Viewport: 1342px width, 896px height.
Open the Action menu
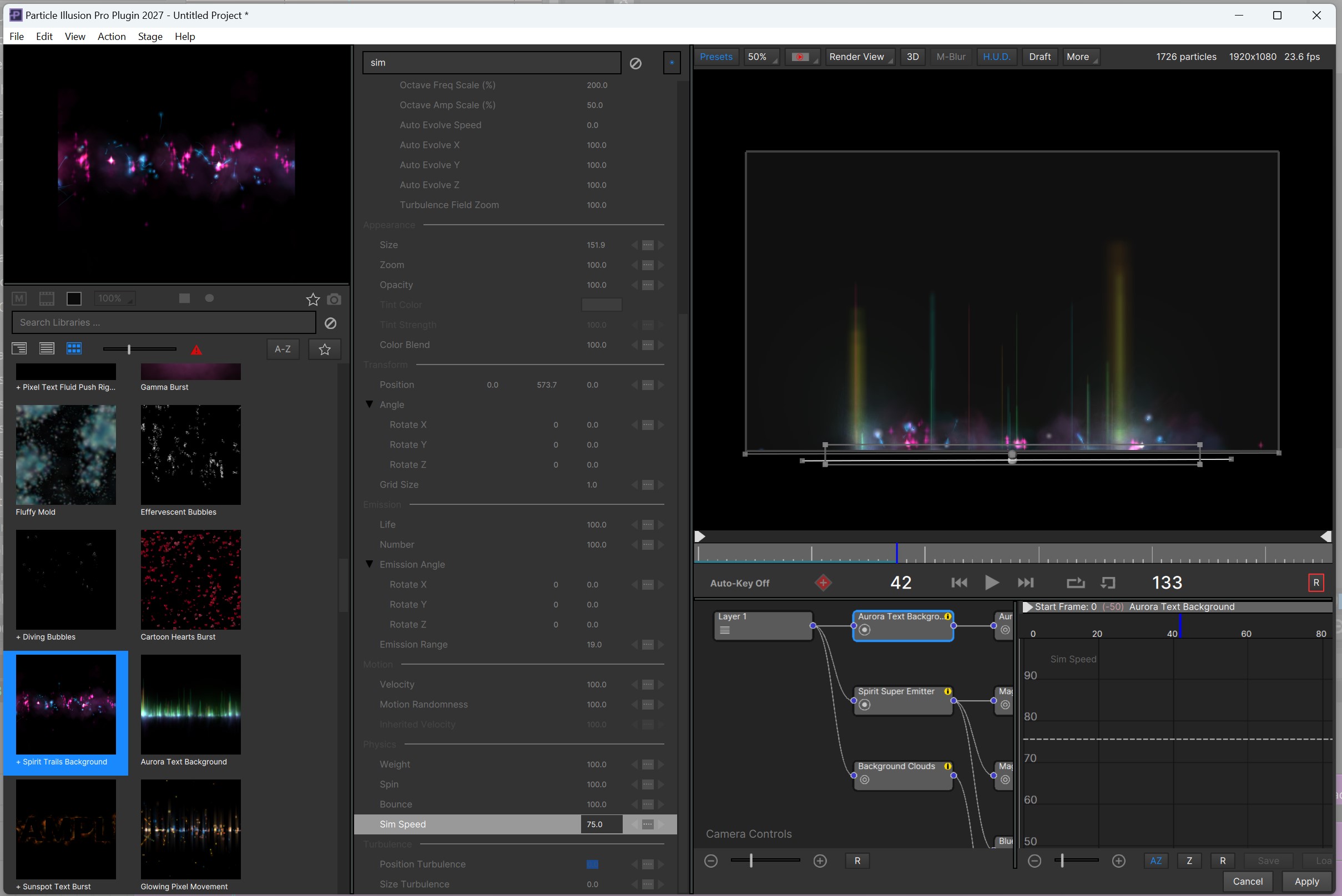pos(112,37)
